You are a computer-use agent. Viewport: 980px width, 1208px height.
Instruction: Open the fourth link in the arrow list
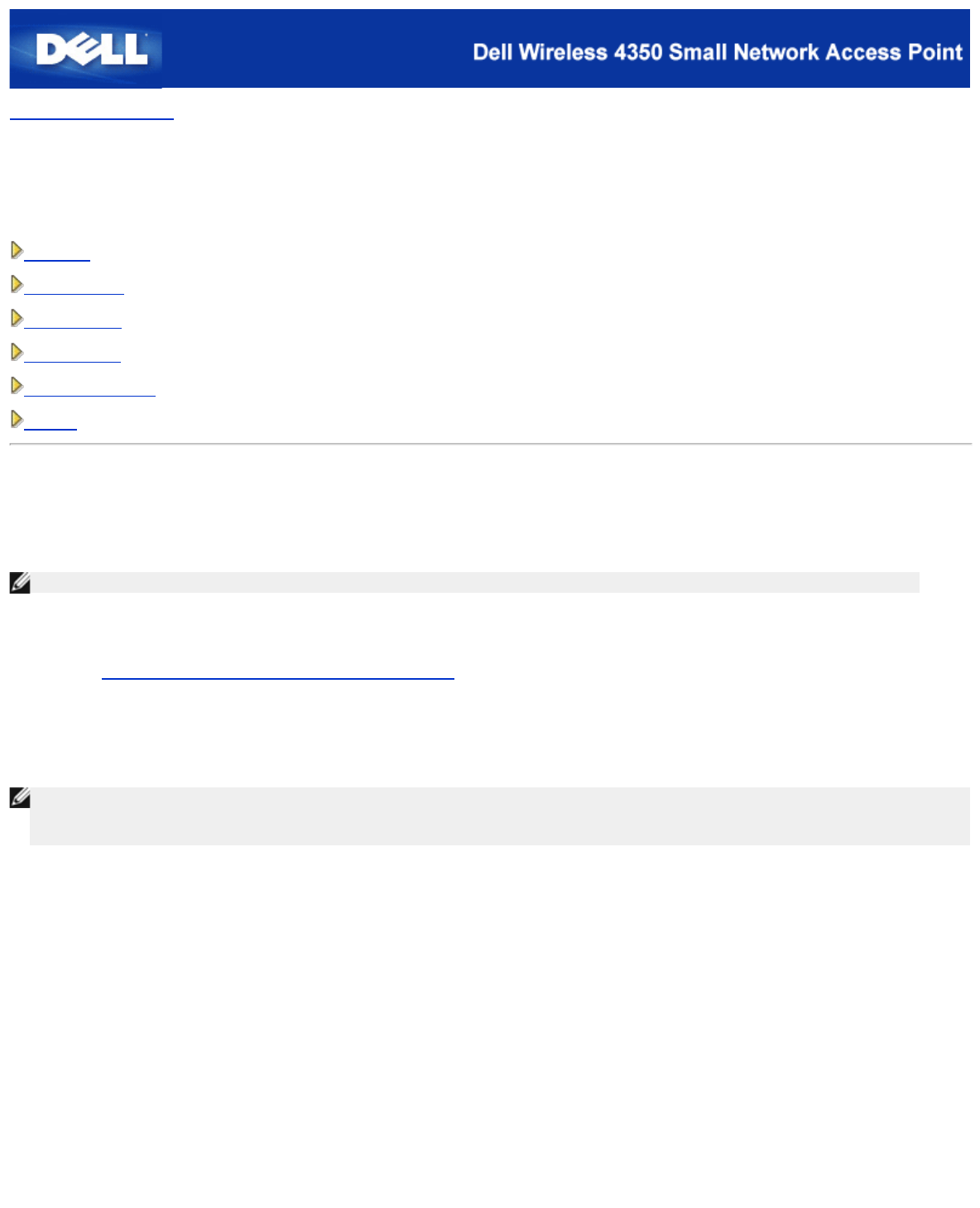pyautogui.click(x=72, y=359)
